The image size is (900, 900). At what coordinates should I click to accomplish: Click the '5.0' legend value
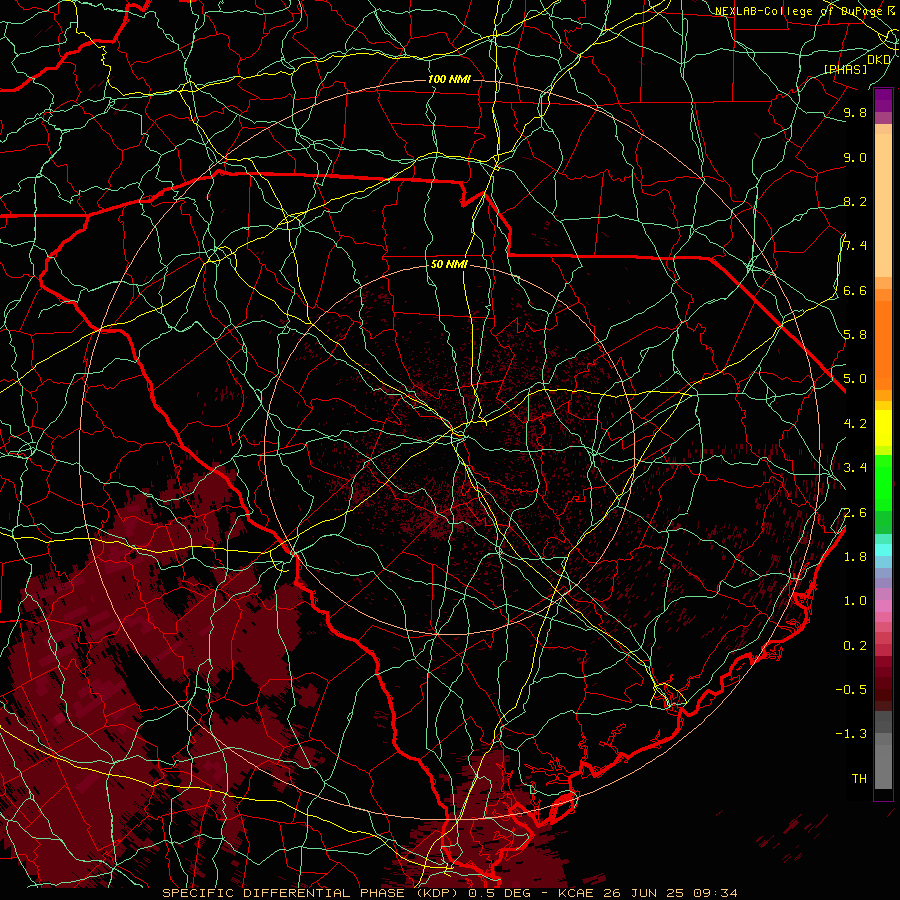855,379
